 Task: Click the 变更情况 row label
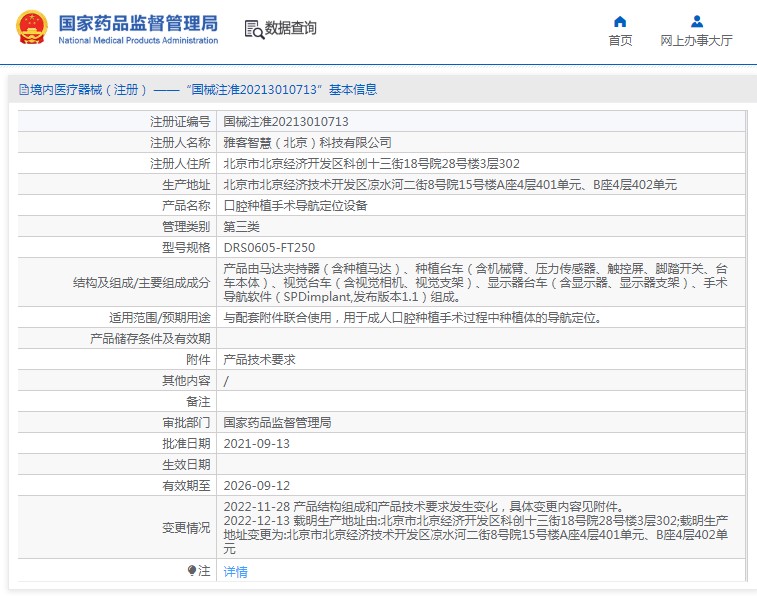(186, 527)
